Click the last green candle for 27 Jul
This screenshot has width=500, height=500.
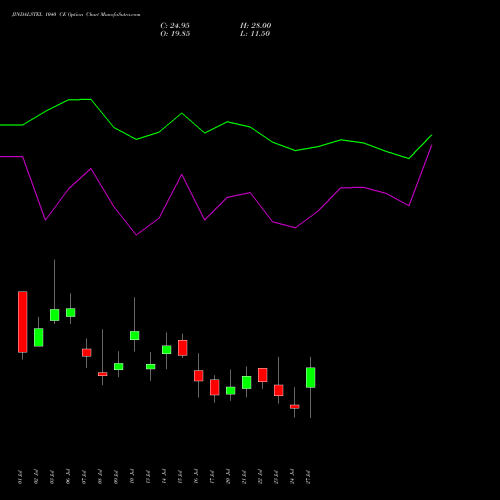click(x=311, y=377)
